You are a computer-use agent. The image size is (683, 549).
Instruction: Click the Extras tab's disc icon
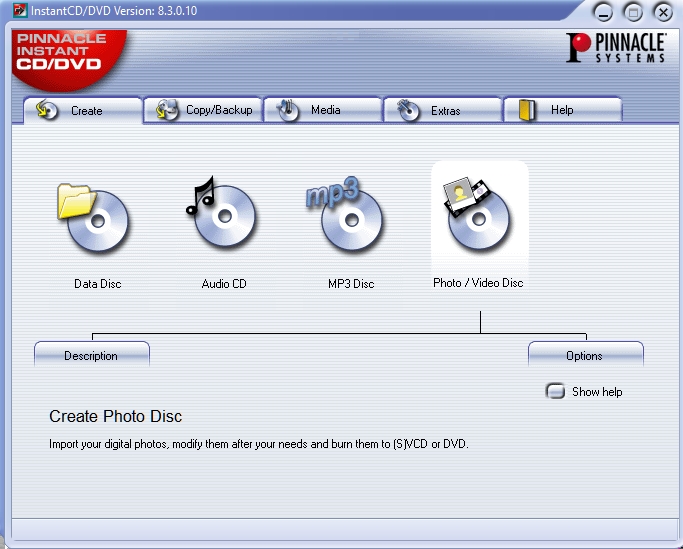click(408, 110)
